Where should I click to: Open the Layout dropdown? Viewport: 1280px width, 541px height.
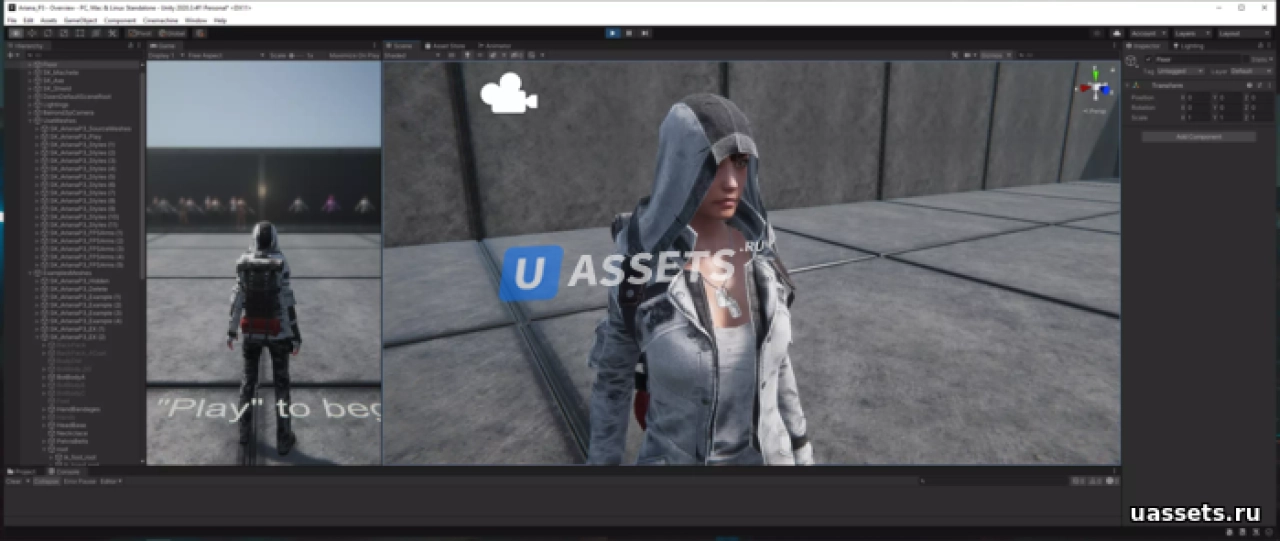(1244, 33)
